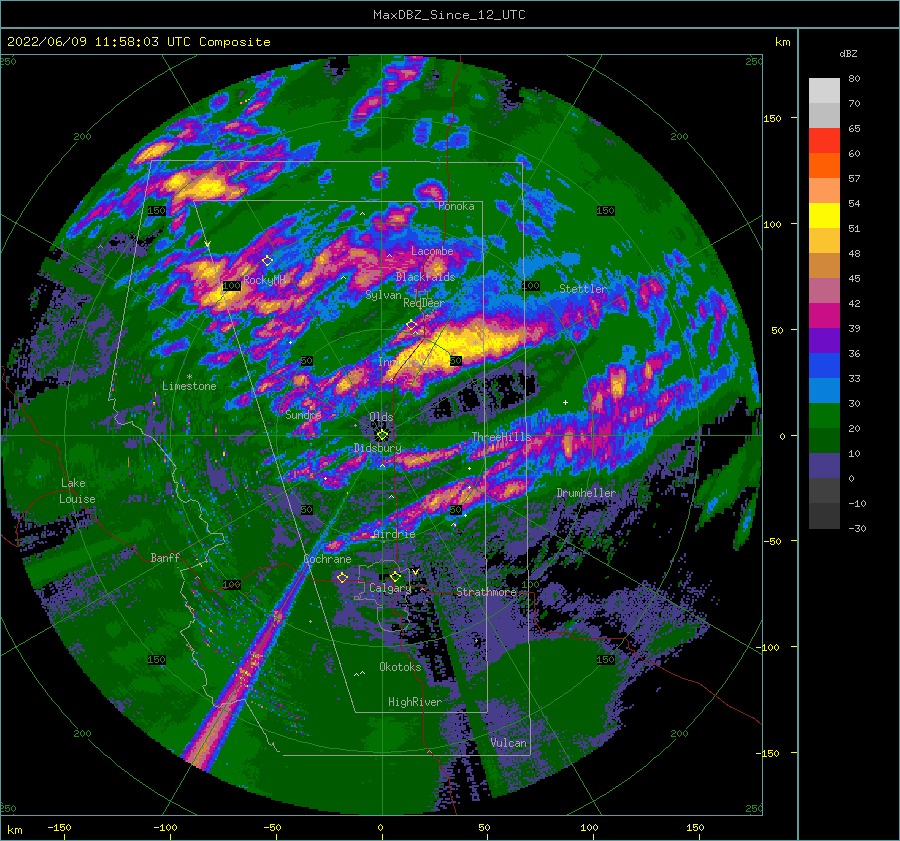Image resolution: width=900 pixels, height=841 pixels.
Task: Select the dark green 10-20 dBZ swatch
Action: coord(824,440)
